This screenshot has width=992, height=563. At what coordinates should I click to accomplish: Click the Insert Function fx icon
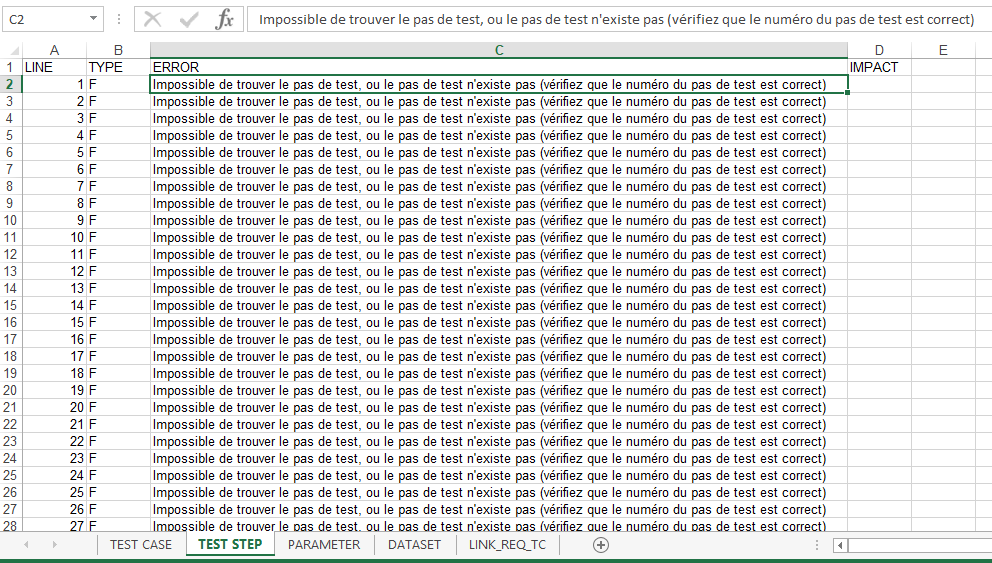225,19
